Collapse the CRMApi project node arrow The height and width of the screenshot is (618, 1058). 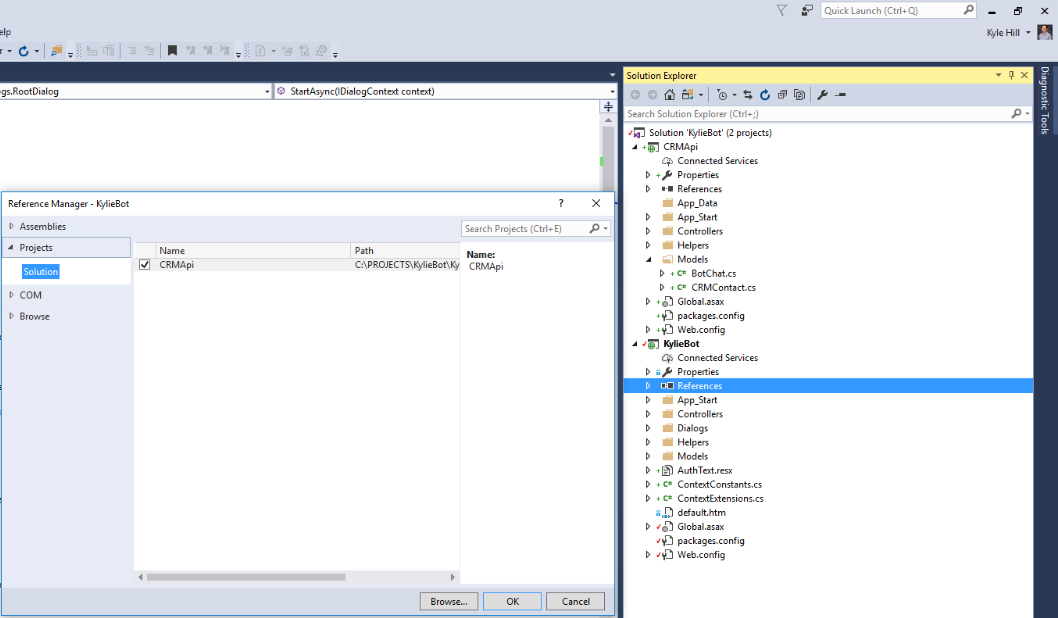click(634, 146)
